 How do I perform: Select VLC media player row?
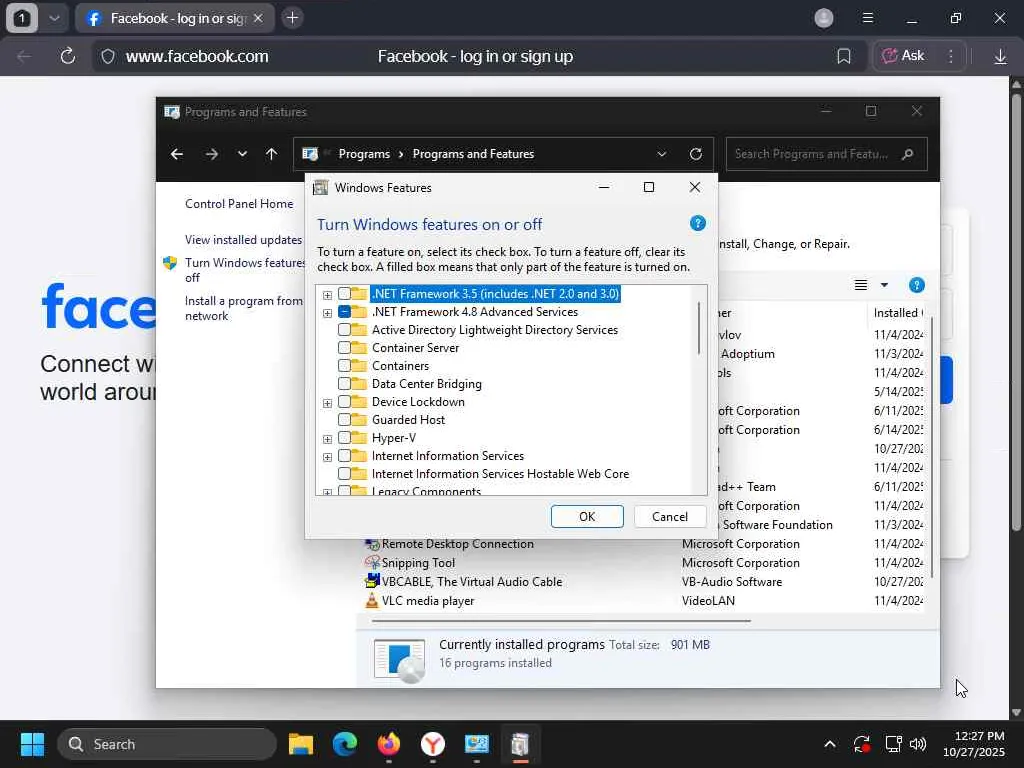643,601
